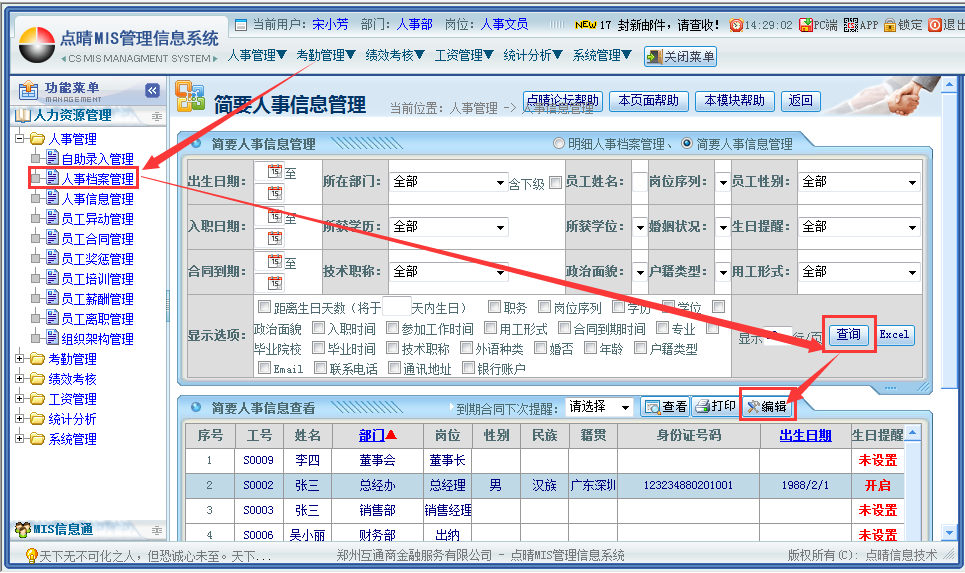Image resolution: width=965 pixels, height=573 pixels.
Task: Click the 本页面帮助 button
Action: pyautogui.click(x=648, y=101)
